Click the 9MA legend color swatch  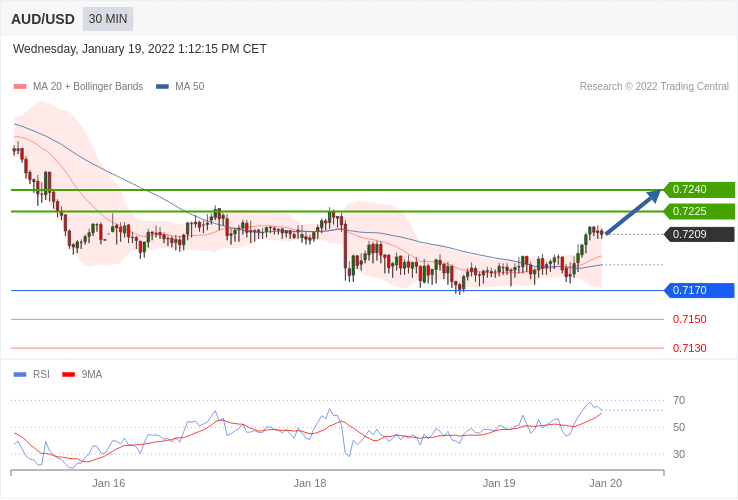pos(69,375)
